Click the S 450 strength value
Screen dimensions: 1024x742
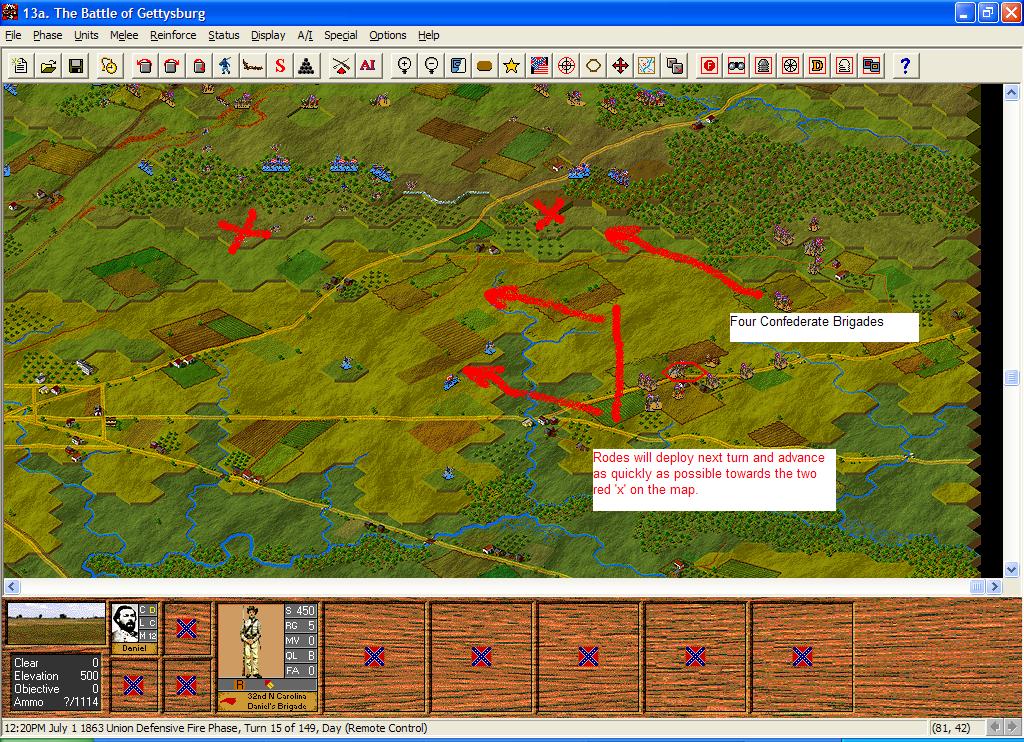coord(300,611)
